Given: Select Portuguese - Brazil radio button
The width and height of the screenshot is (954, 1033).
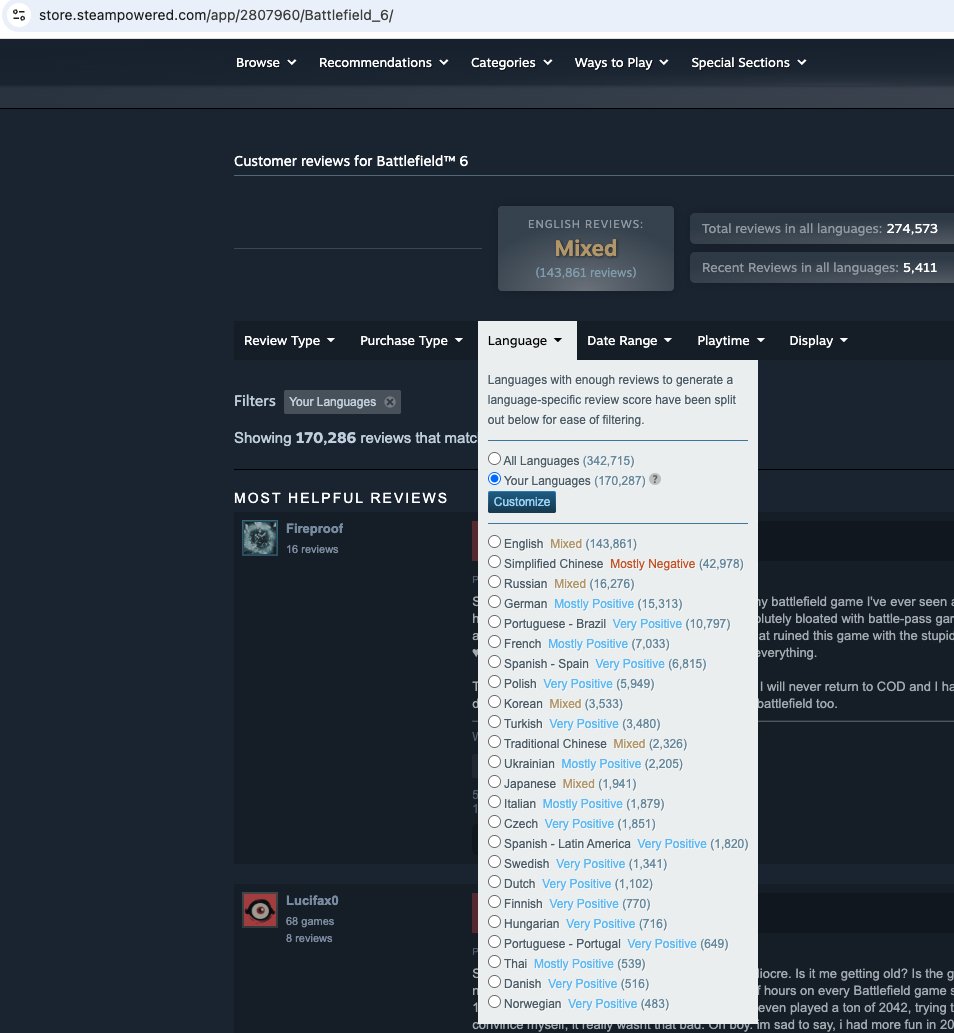Looking at the screenshot, I should click(x=494, y=622).
